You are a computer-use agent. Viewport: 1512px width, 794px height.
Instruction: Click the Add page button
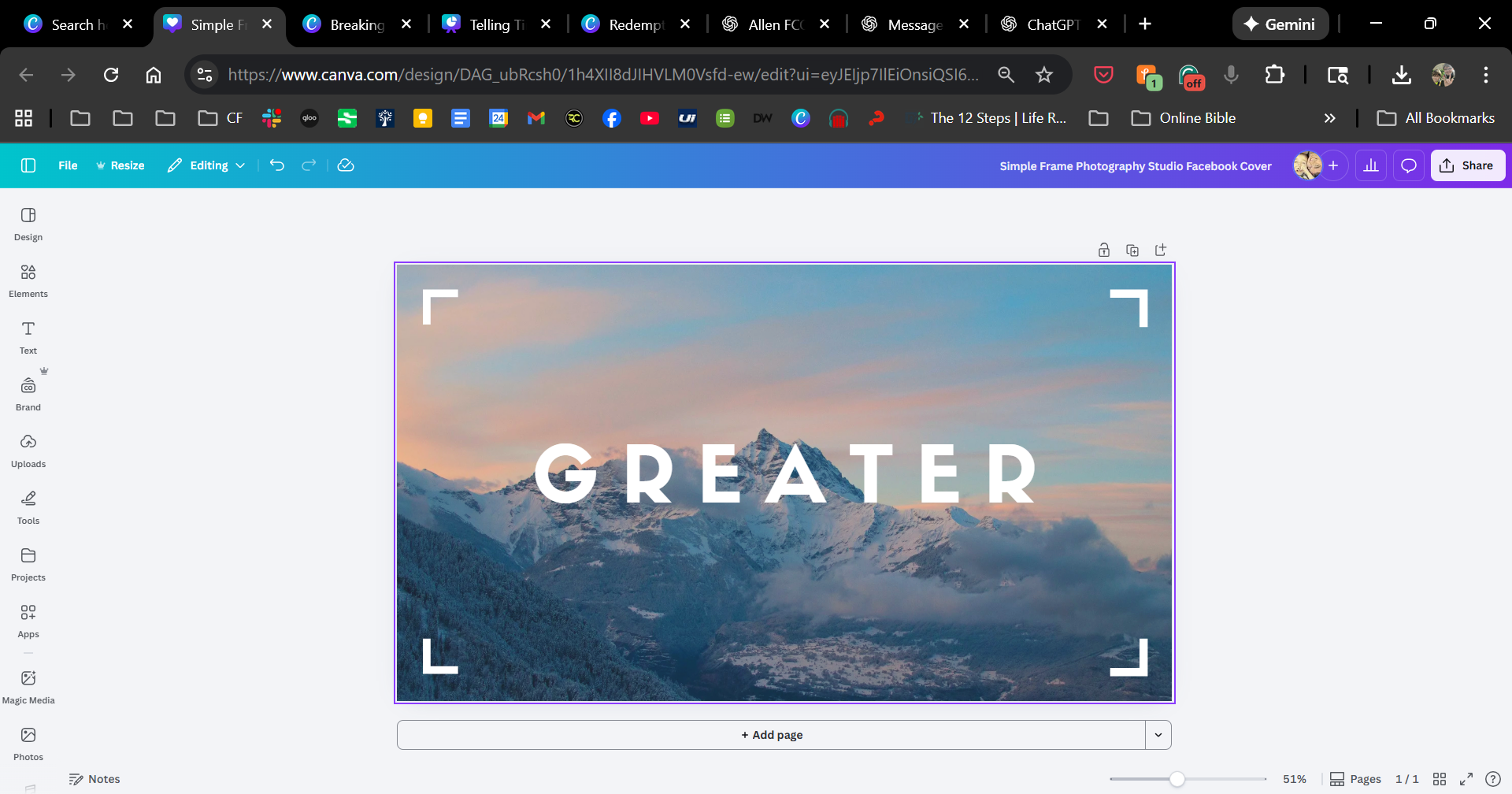point(771,735)
